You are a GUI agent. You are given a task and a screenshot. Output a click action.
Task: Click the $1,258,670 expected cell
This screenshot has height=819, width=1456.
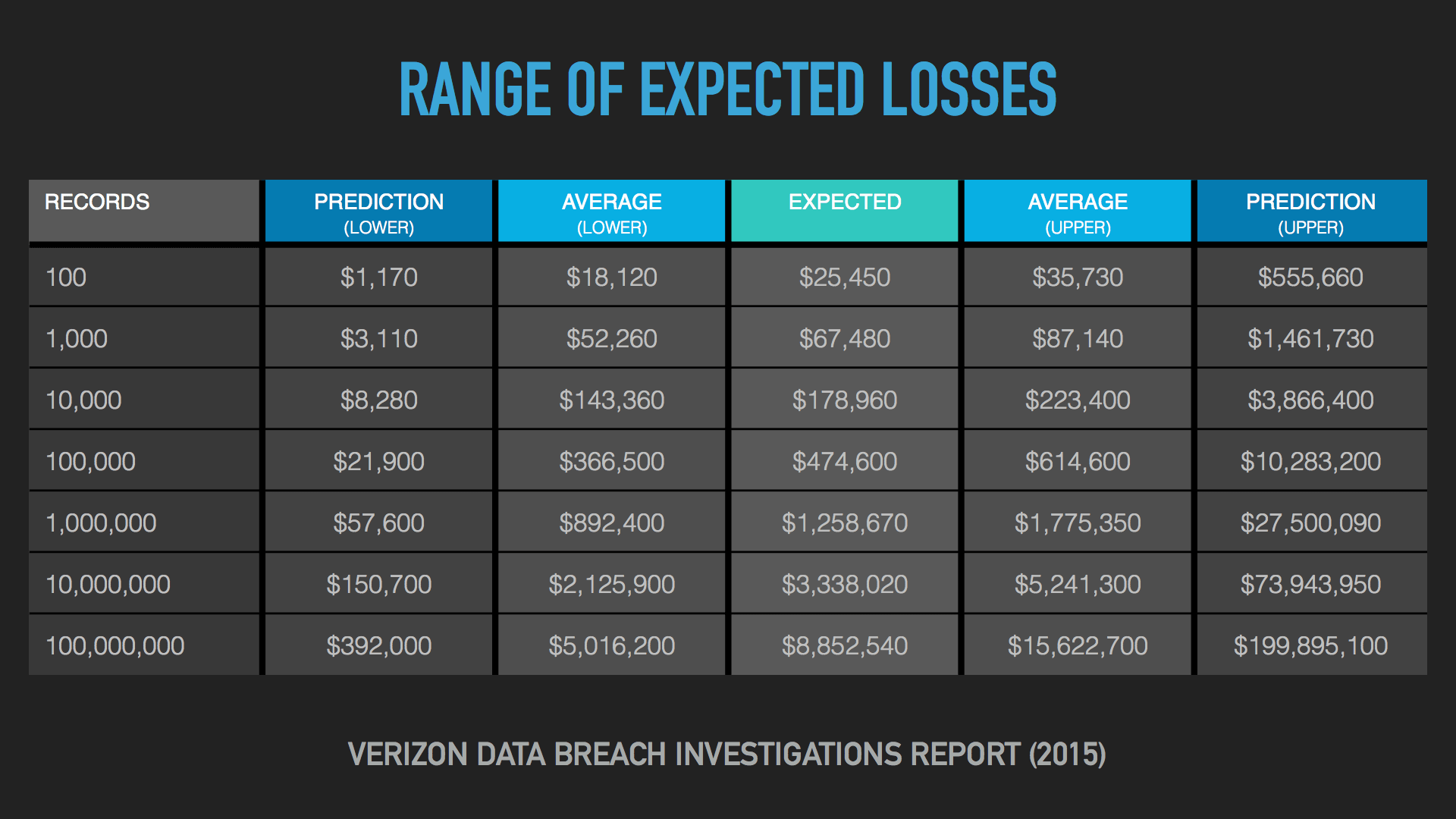pos(844,522)
